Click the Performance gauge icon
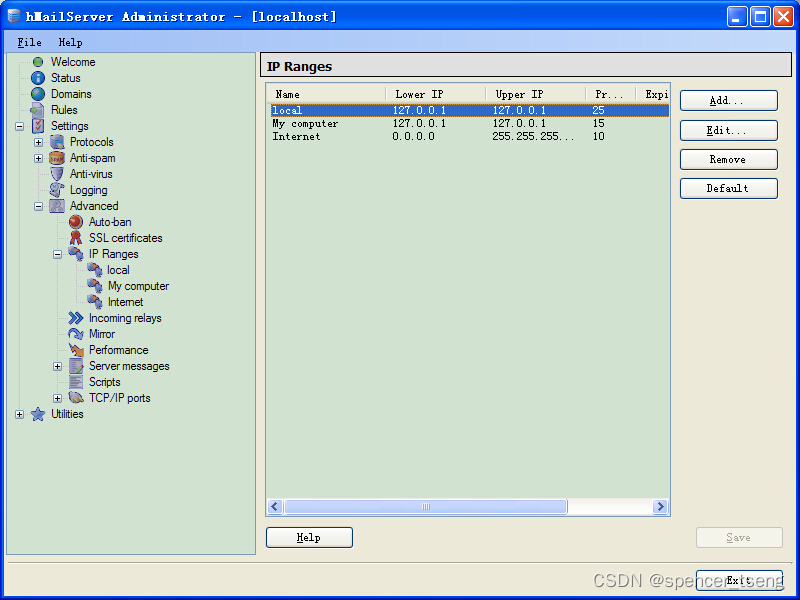The image size is (800, 600). click(78, 349)
